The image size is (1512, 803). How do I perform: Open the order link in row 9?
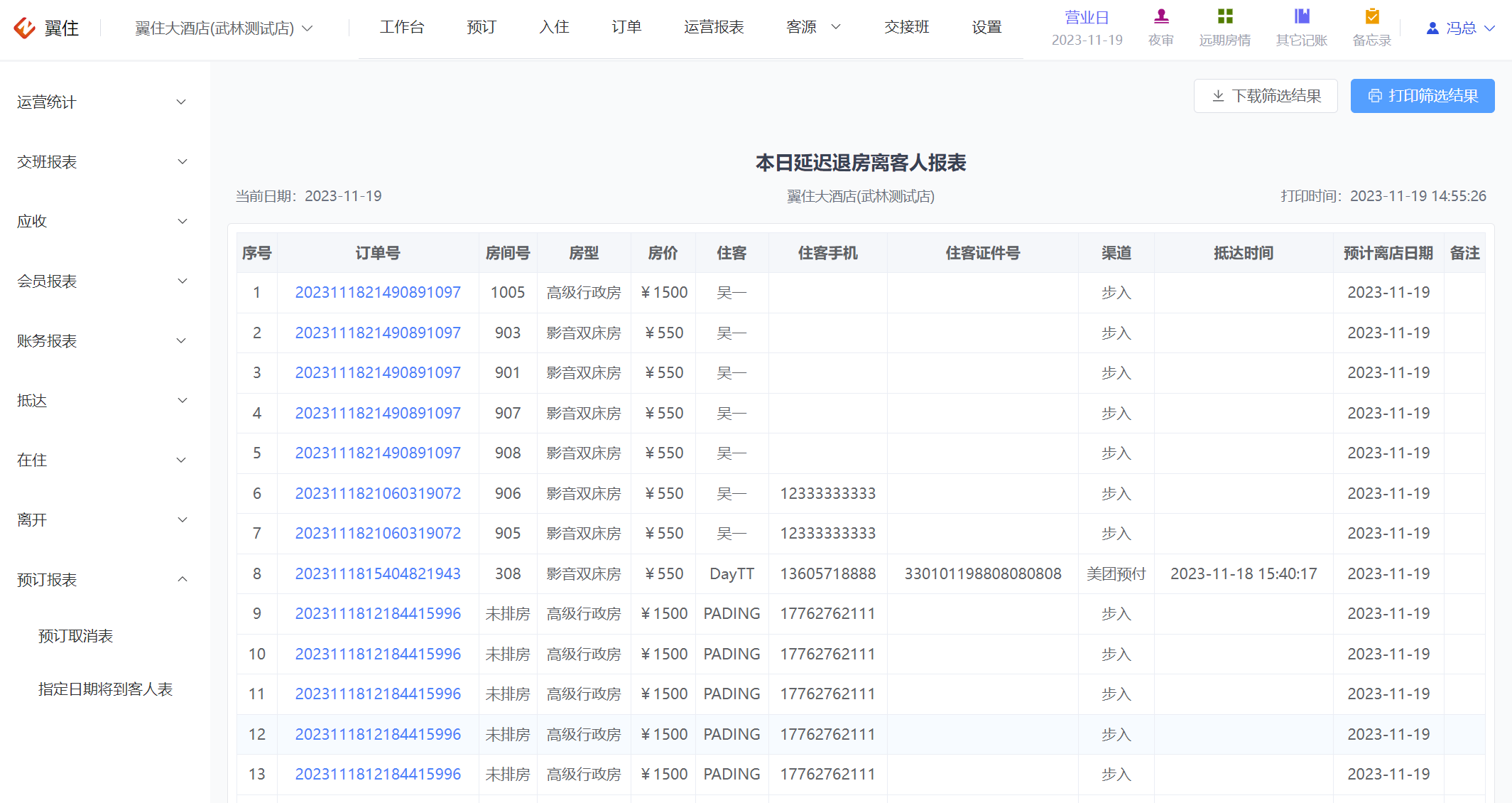point(378,613)
